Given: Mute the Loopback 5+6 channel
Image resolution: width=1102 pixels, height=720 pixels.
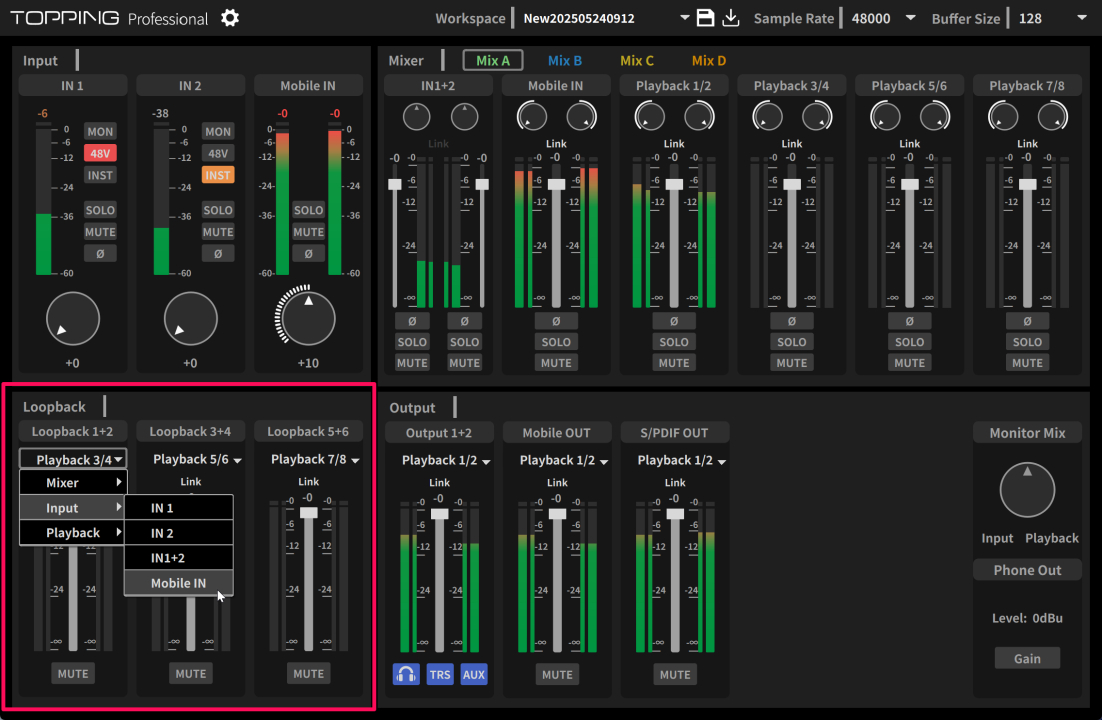Looking at the screenshot, I should (x=309, y=674).
